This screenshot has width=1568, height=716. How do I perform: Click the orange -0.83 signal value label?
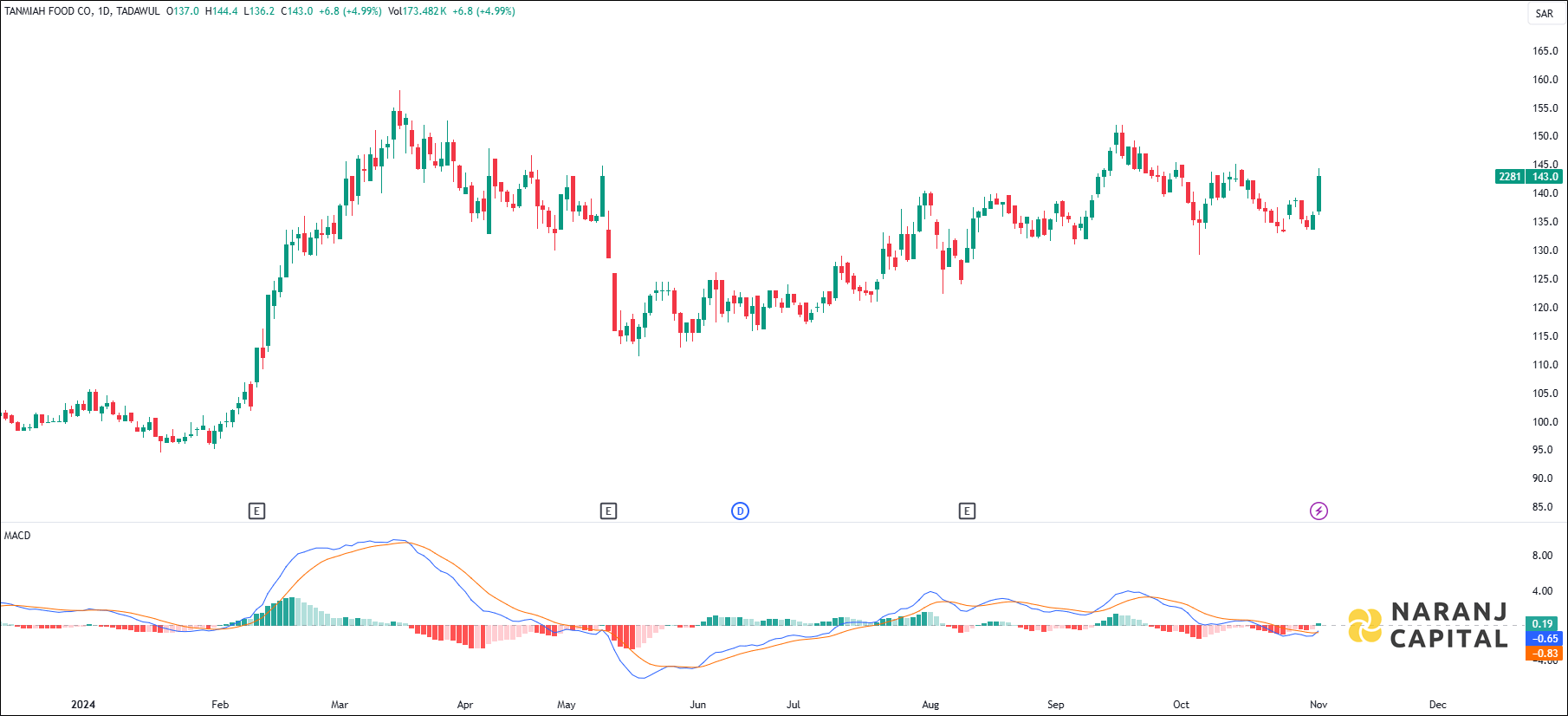pos(1545,653)
